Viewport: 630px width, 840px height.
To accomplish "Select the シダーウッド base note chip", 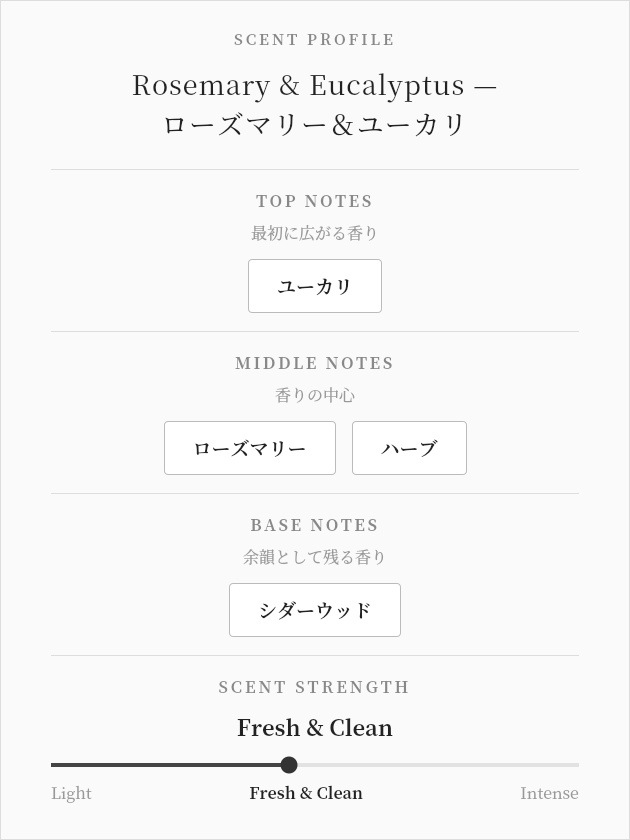I will pyautogui.click(x=314, y=610).
